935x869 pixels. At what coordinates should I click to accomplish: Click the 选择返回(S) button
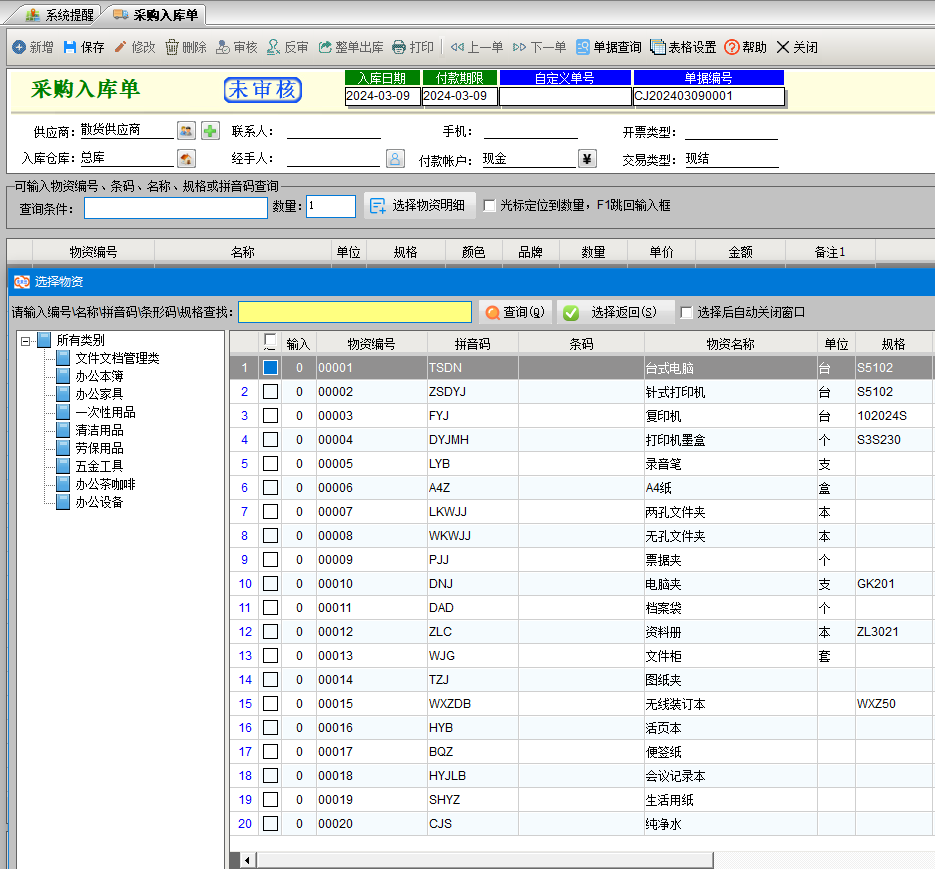point(614,313)
